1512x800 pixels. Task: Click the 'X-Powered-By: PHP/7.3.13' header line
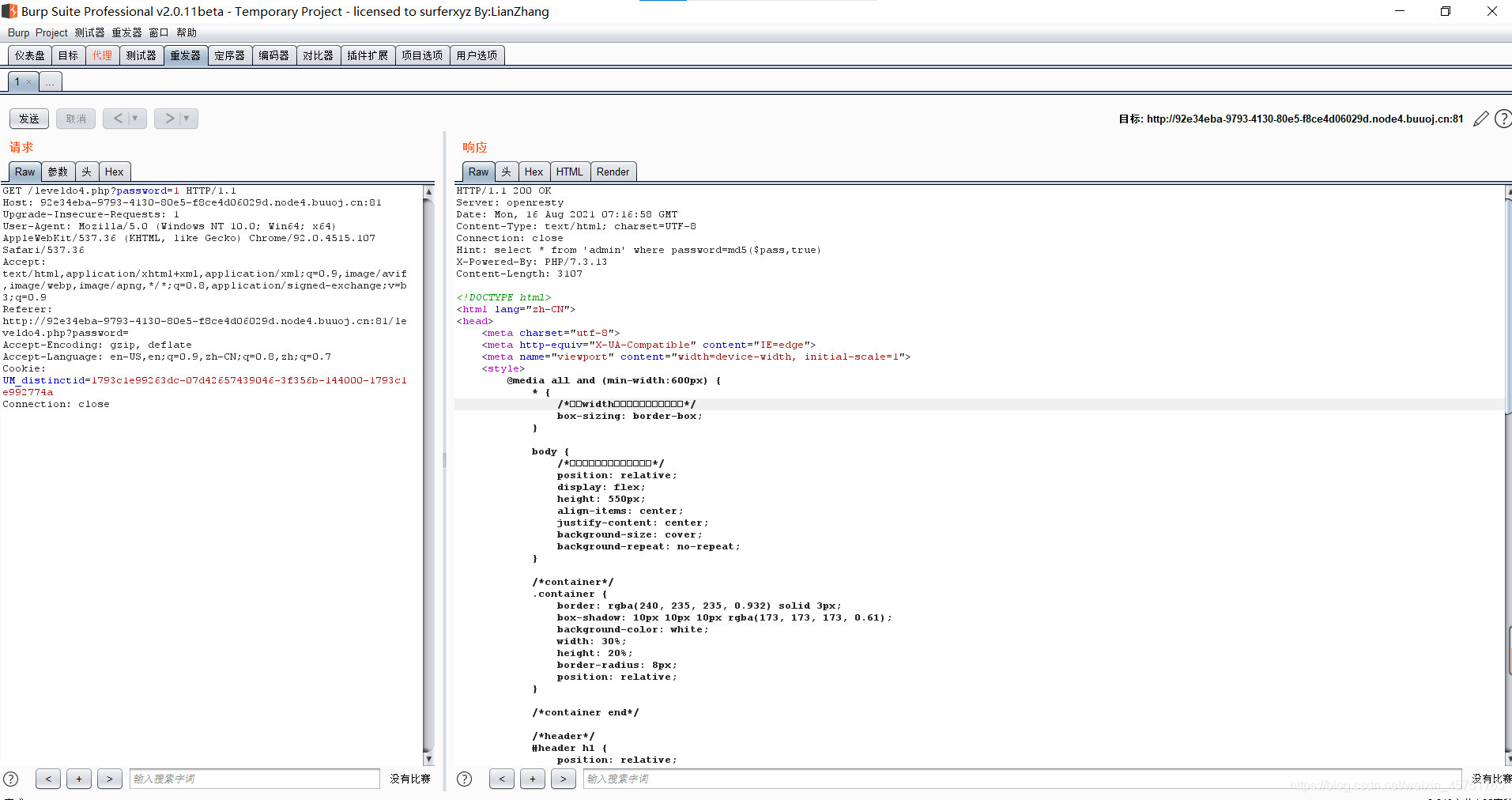point(532,262)
